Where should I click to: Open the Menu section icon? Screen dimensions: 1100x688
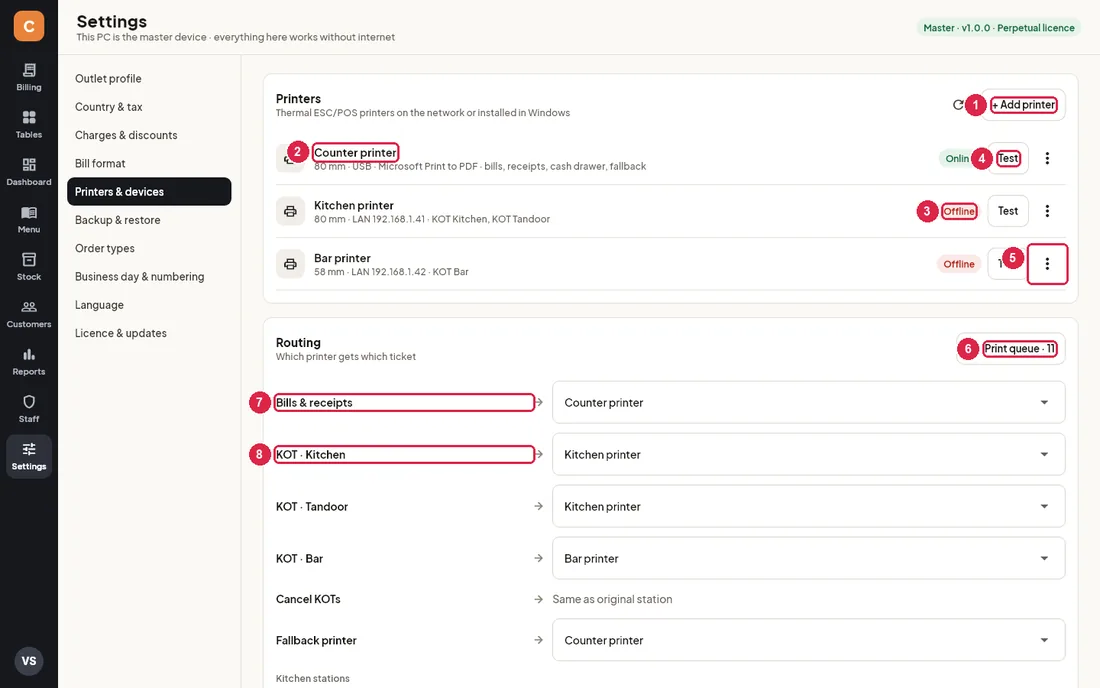(29, 220)
